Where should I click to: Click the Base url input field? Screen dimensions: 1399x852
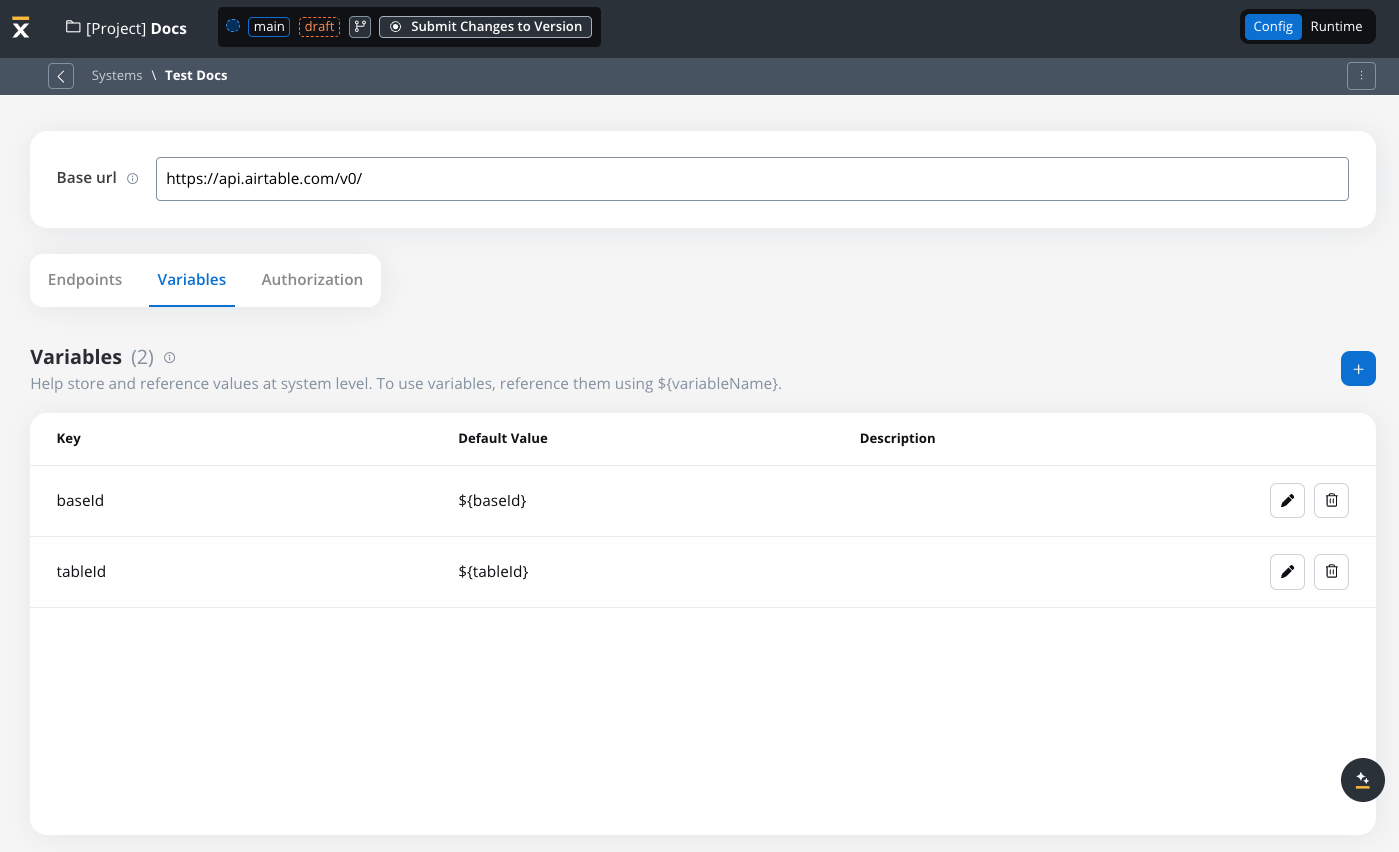pyautogui.click(x=752, y=179)
